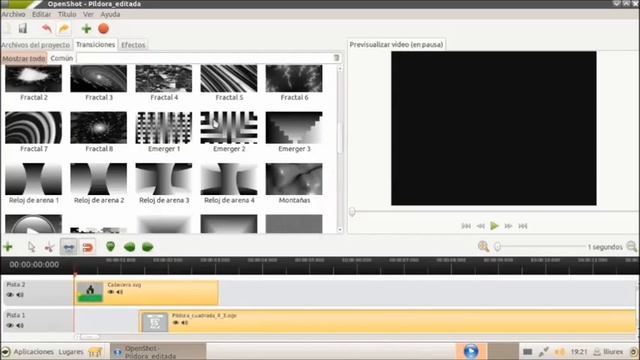Open the Ayuda menu
The image size is (640, 360).
tap(110, 14)
